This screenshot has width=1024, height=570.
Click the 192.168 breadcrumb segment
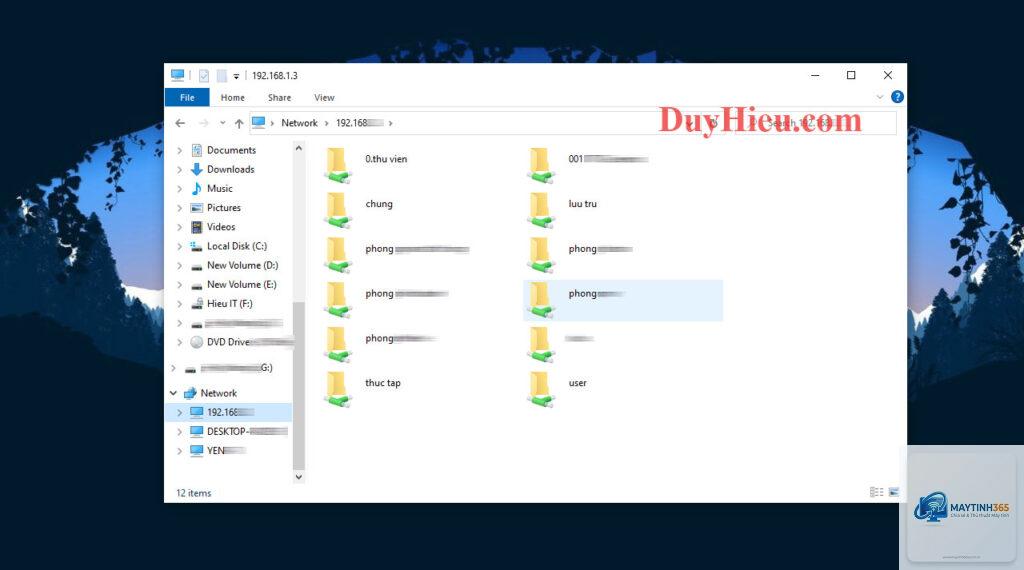click(359, 123)
